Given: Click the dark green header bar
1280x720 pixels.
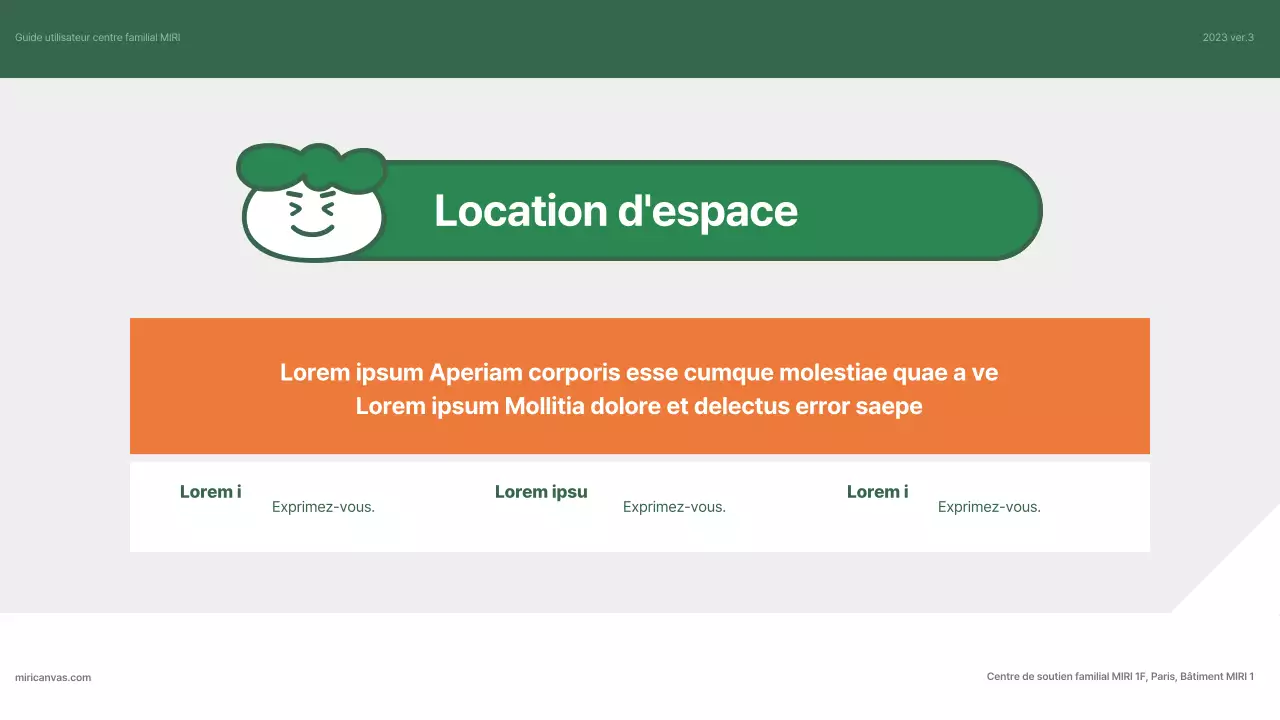Looking at the screenshot, I should click(x=640, y=40).
